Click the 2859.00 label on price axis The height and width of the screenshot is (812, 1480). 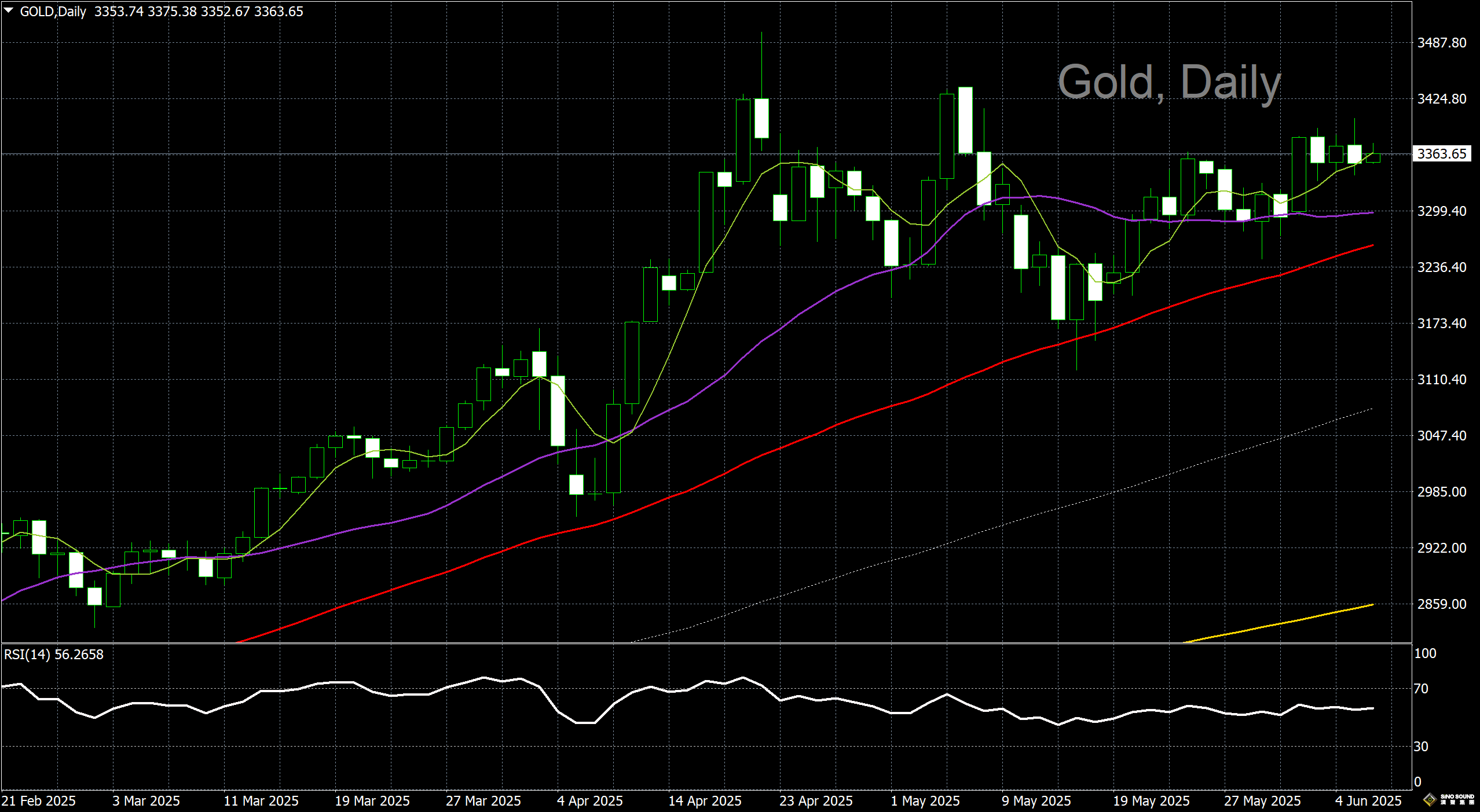[1441, 604]
